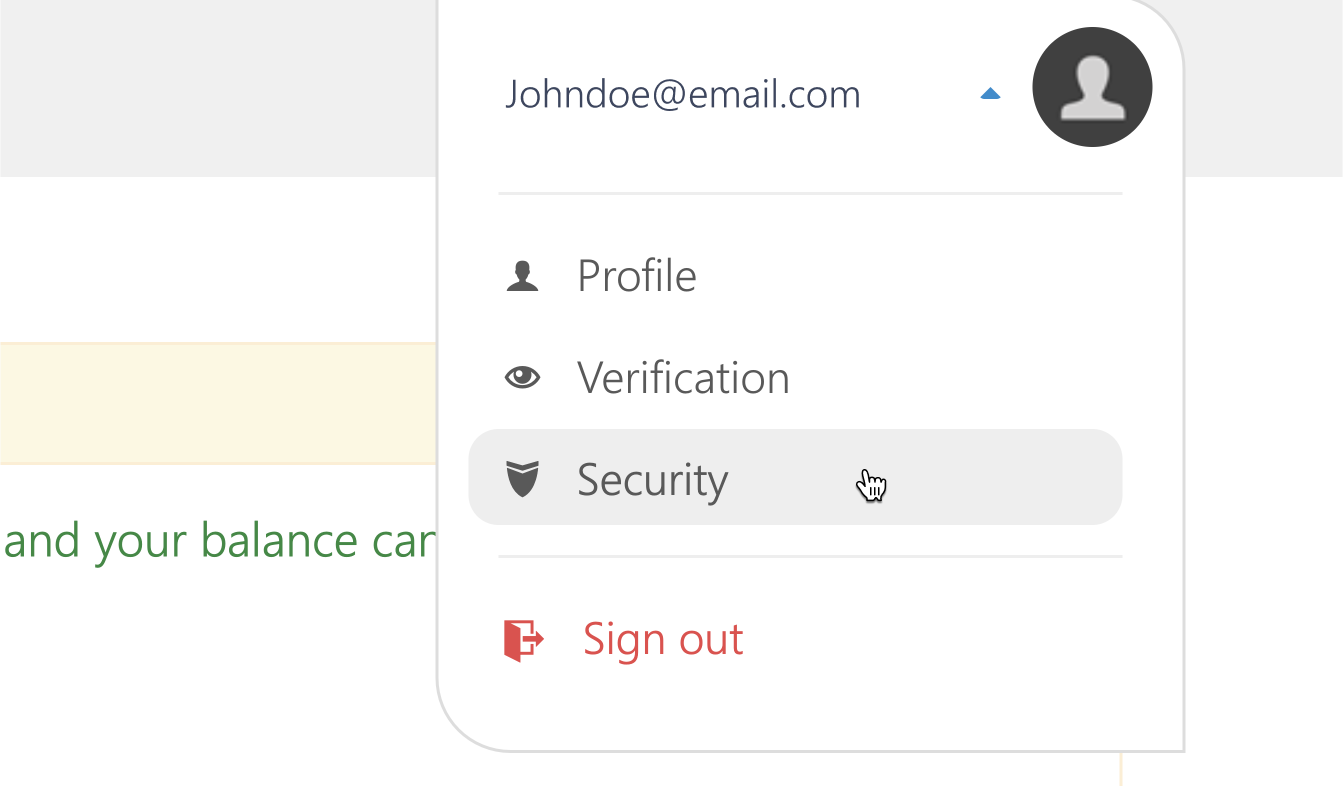The width and height of the screenshot is (1343, 786).
Task: Click the red Sign out door icon
Action: coord(524,639)
